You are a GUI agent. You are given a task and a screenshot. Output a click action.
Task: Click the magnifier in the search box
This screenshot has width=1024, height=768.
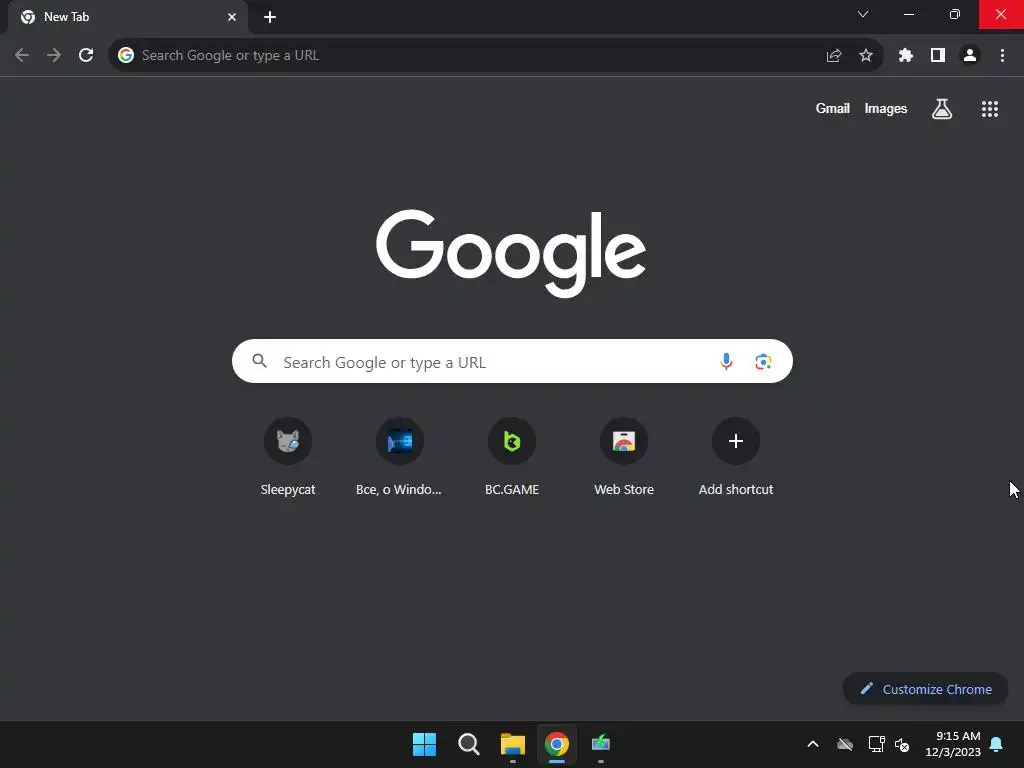[x=259, y=360]
